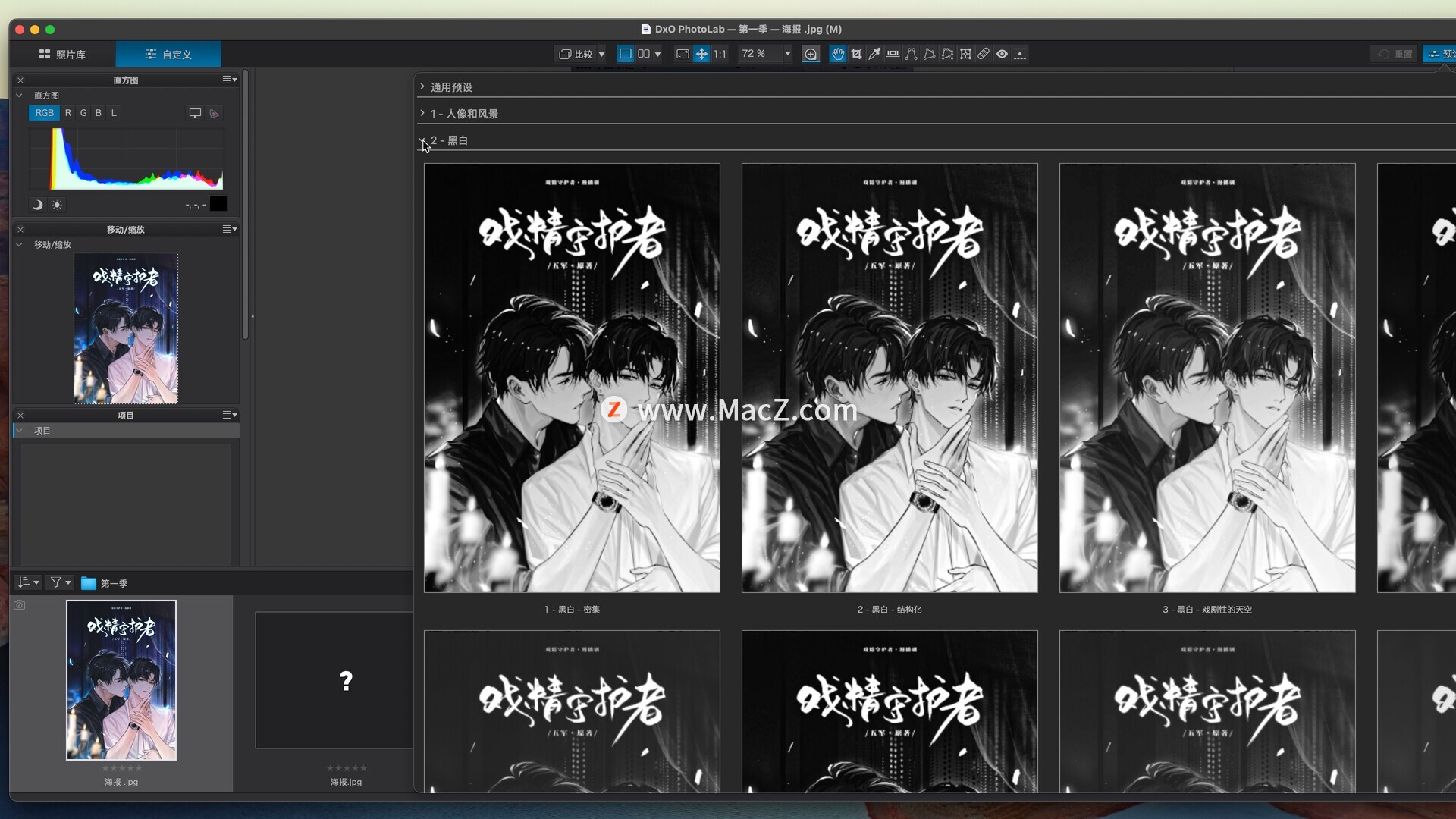The image size is (1456, 819).
Task: Select the colored 海报 .jpg filmstrip thumbnail
Action: pos(121,680)
